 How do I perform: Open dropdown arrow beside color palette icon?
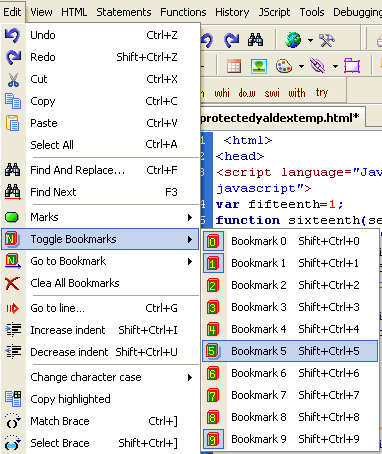click(301, 66)
